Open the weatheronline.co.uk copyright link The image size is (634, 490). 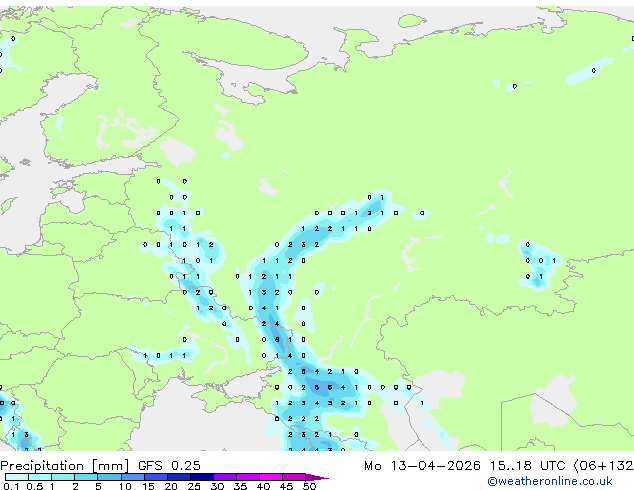(x=550, y=481)
